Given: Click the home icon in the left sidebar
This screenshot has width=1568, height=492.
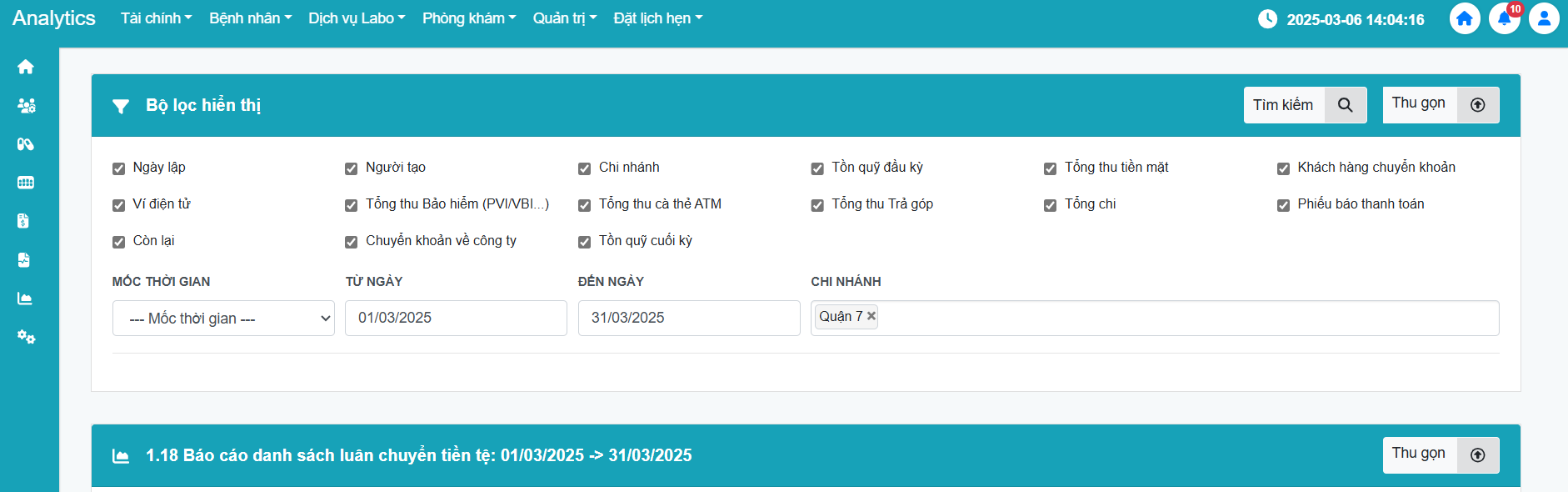Looking at the screenshot, I should [26, 67].
